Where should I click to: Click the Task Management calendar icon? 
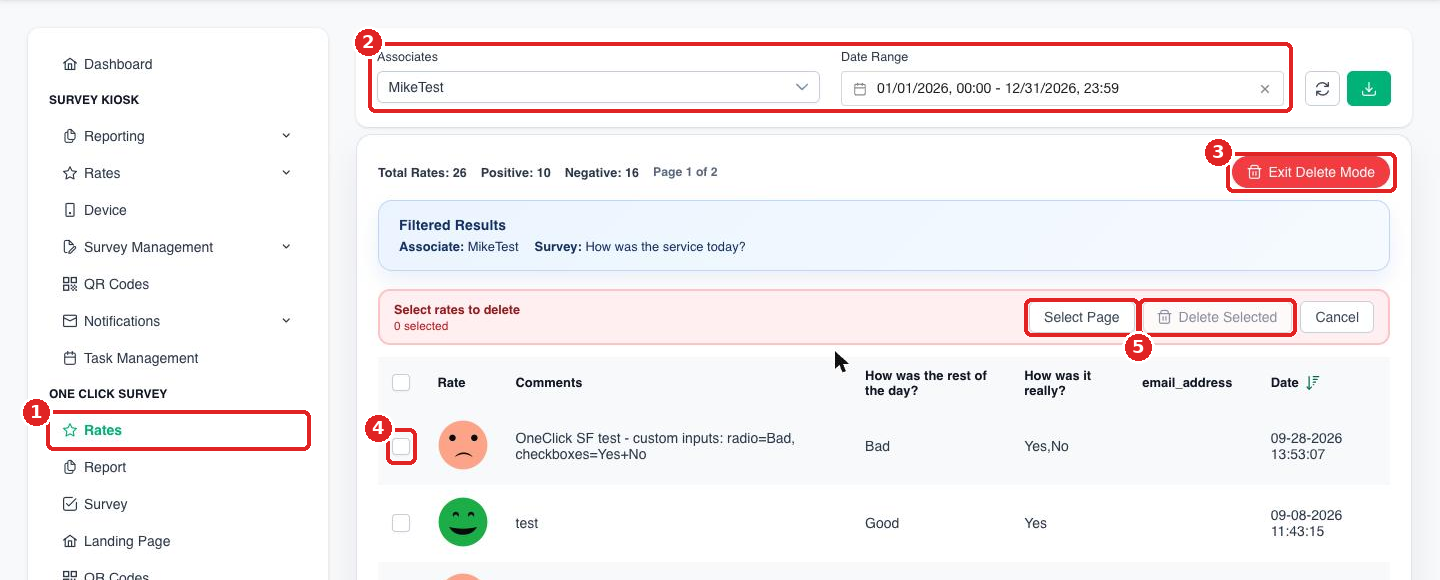pos(70,358)
